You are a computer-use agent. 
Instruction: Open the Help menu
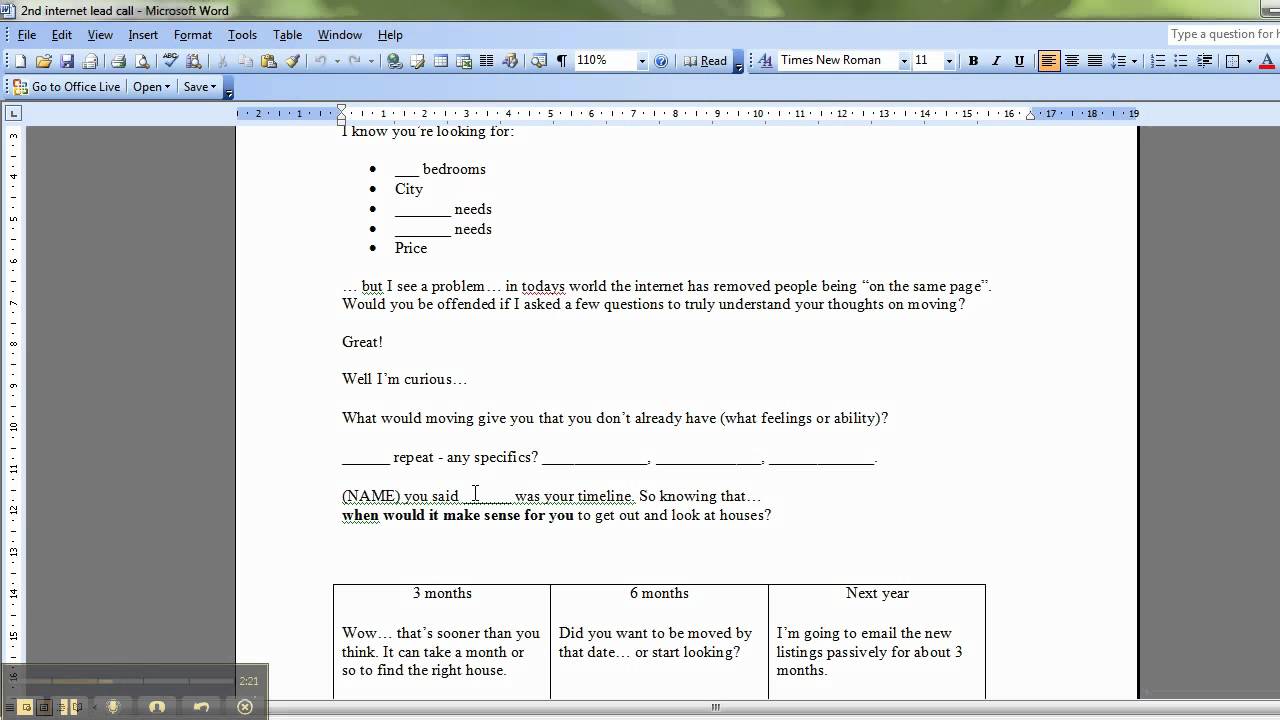tap(391, 35)
